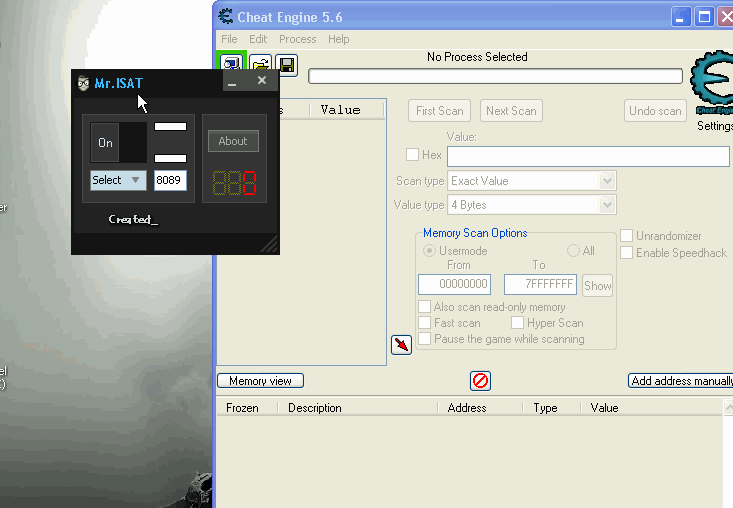Sort by Description column header

pos(358,408)
